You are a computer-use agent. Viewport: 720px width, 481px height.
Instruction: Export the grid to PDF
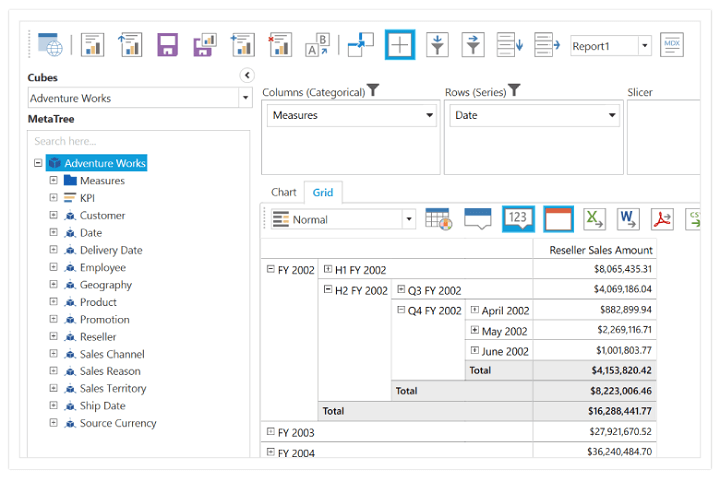[662, 219]
